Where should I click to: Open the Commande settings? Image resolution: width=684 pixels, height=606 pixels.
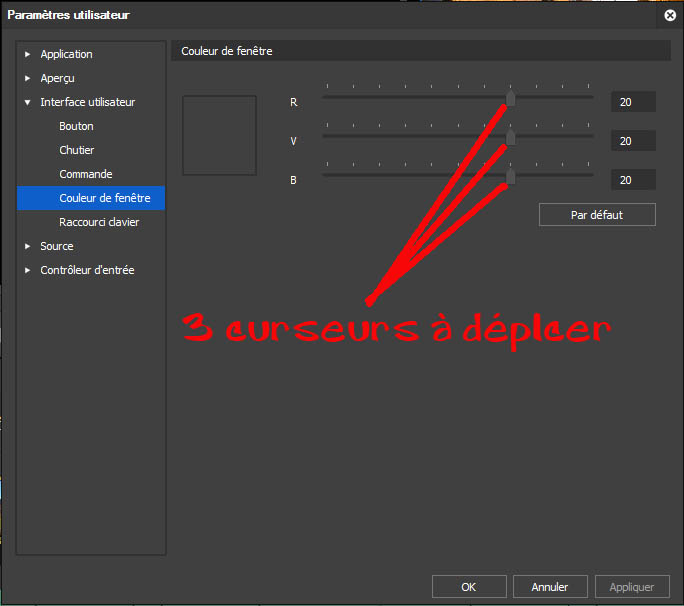tap(86, 174)
